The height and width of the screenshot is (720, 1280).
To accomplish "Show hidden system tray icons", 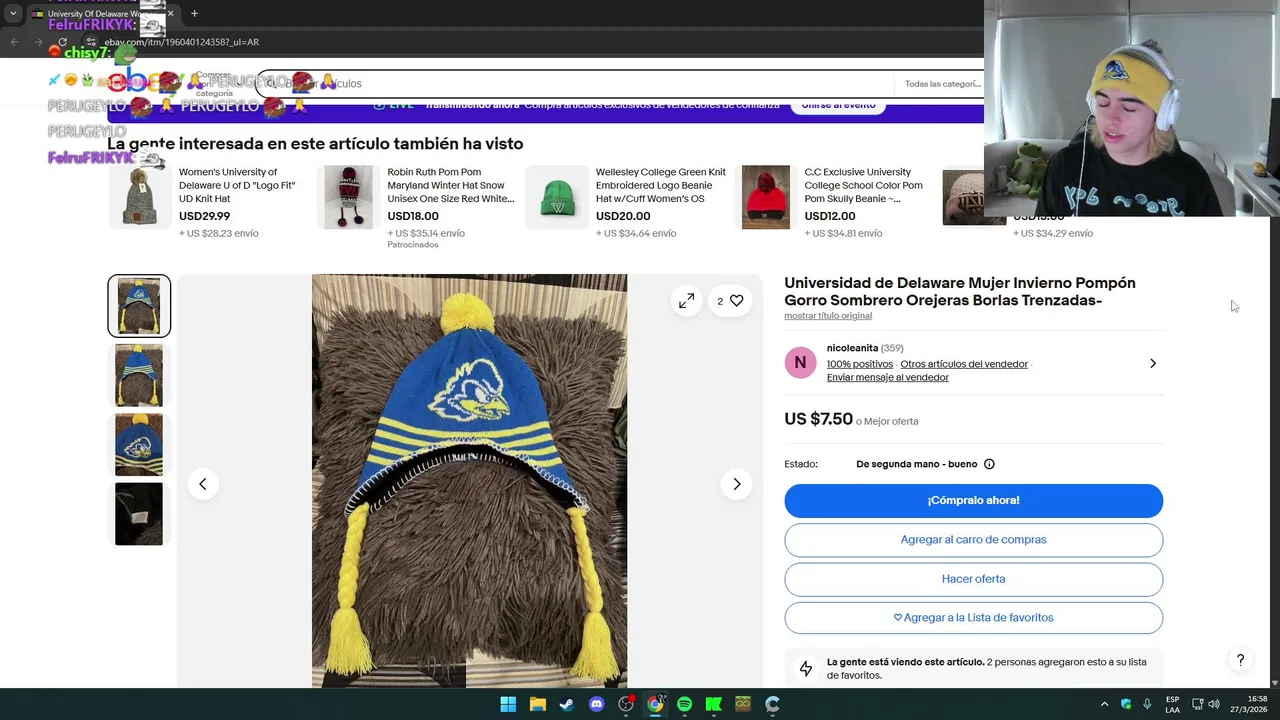I will coord(1104,704).
